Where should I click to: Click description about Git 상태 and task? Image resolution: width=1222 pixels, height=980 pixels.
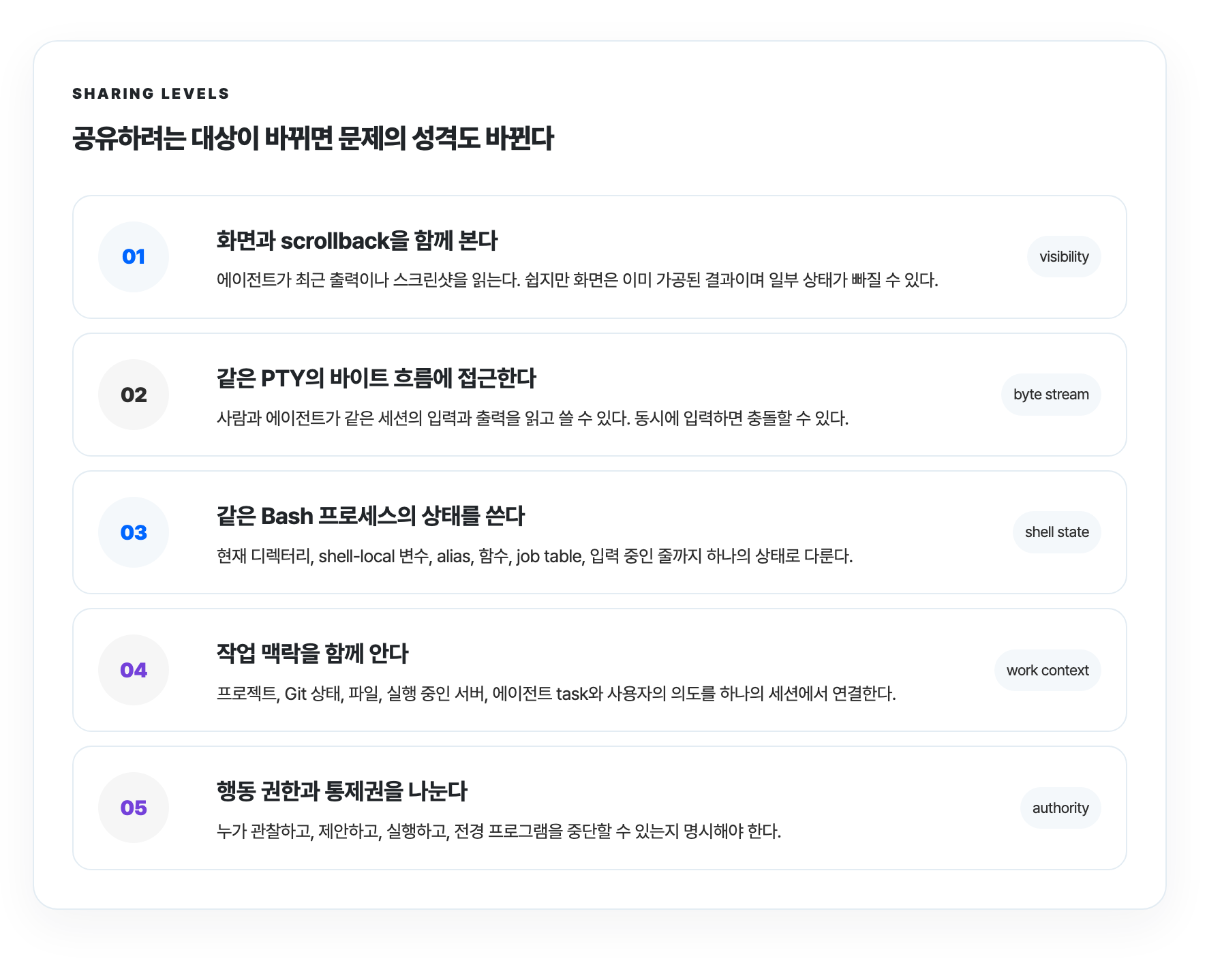click(x=556, y=694)
